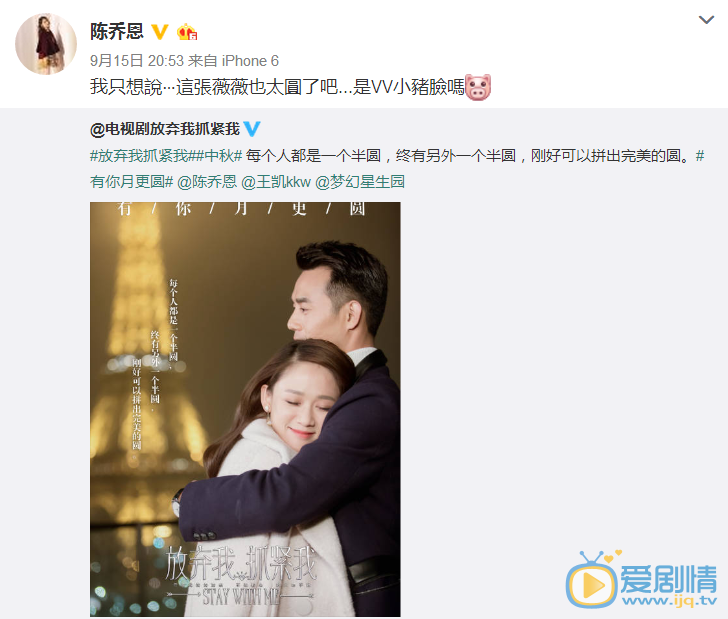Click the gold V verification badge
This screenshot has width=728, height=619.
pos(160,32)
